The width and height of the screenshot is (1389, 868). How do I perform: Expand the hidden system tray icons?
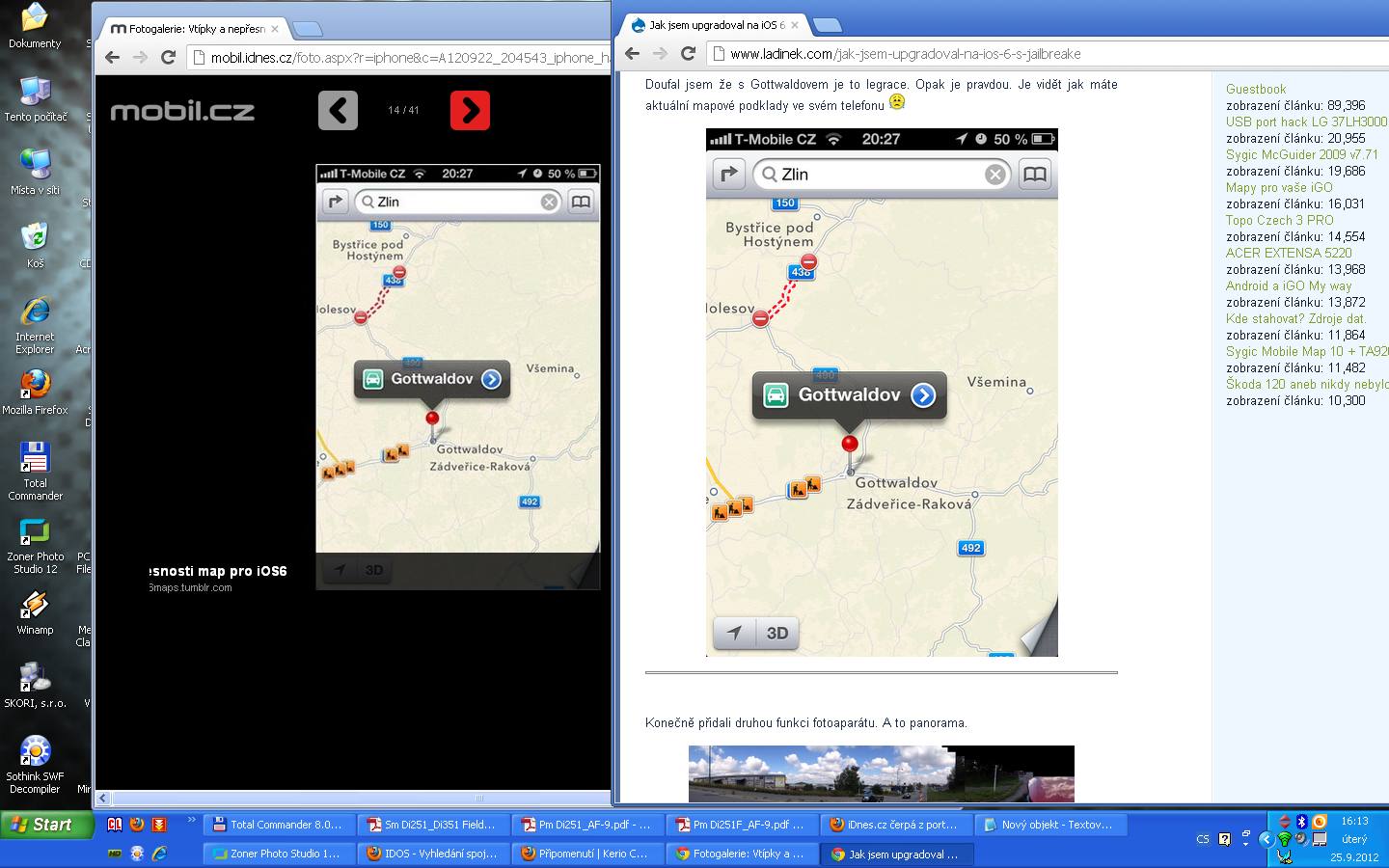pos(1266,839)
